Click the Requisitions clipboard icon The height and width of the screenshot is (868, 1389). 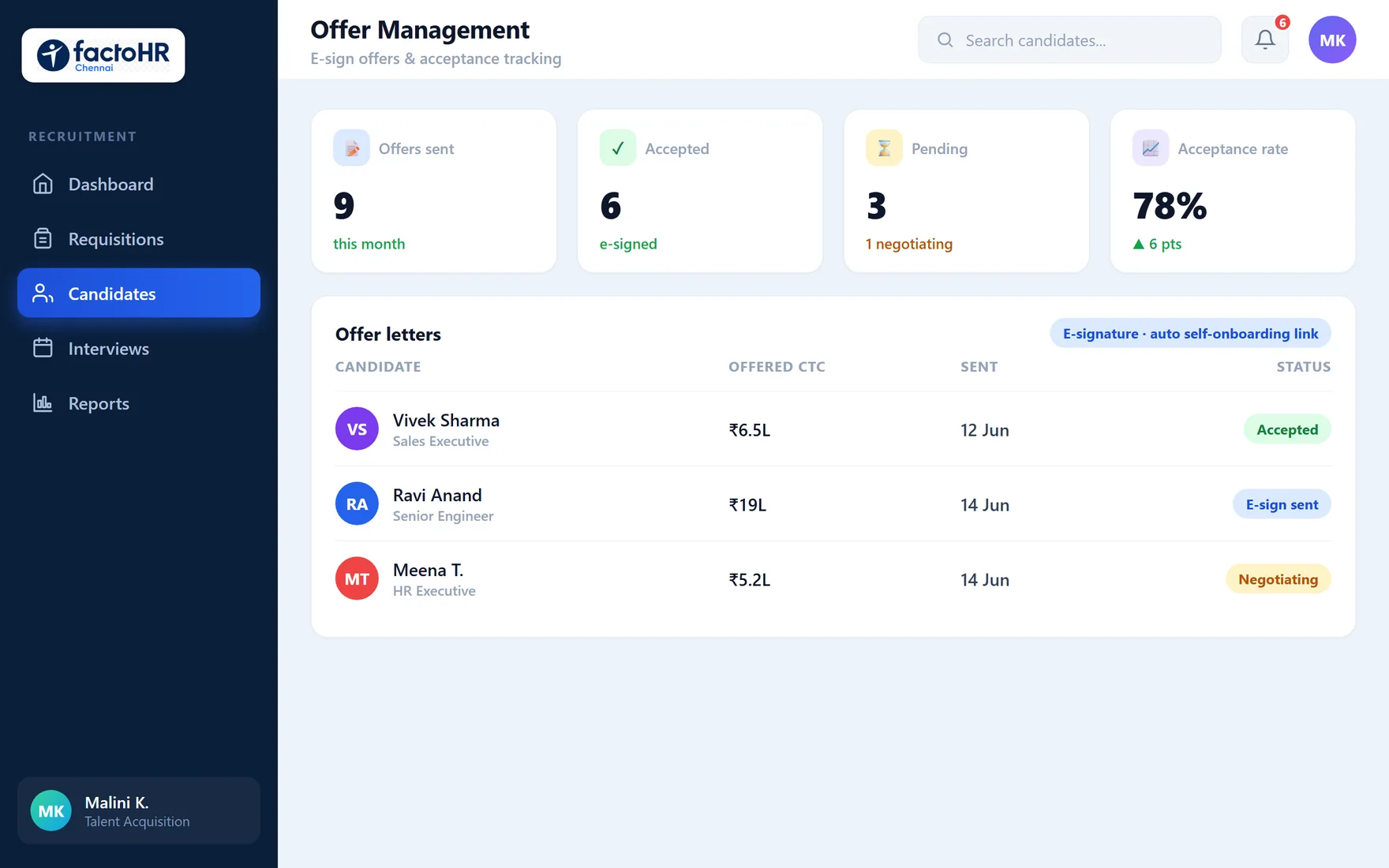pos(43,238)
